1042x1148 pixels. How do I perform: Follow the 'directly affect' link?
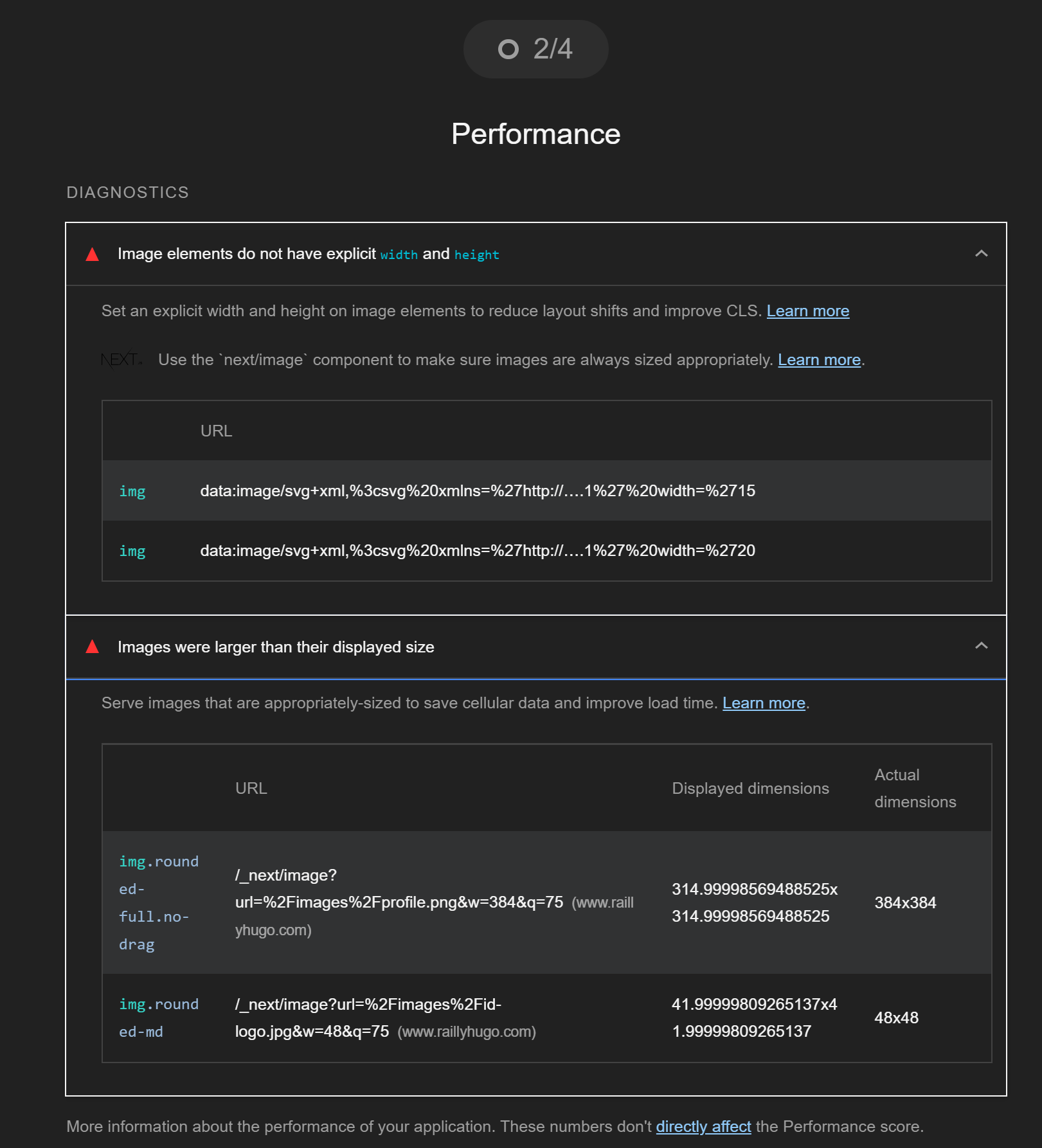pyautogui.click(x=703, y=1127)
